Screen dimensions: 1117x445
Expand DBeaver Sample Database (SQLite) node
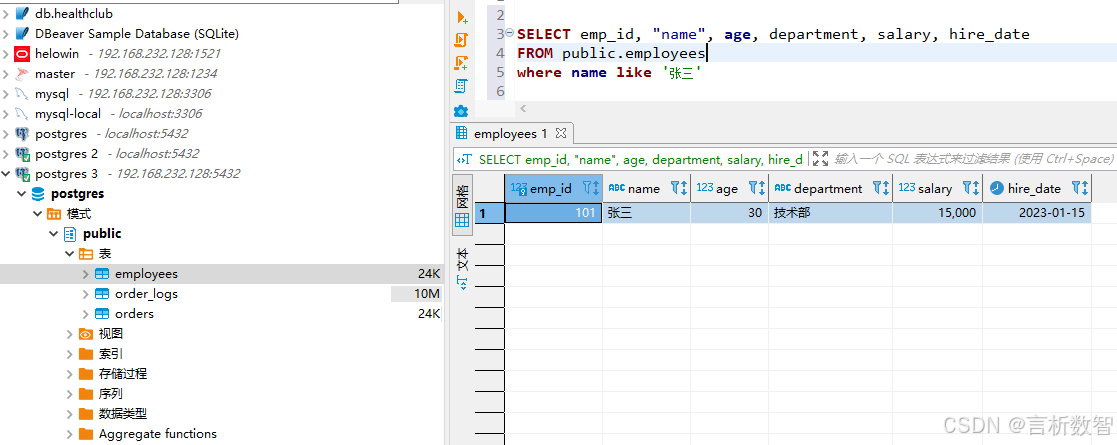click(x=6, y=33)
